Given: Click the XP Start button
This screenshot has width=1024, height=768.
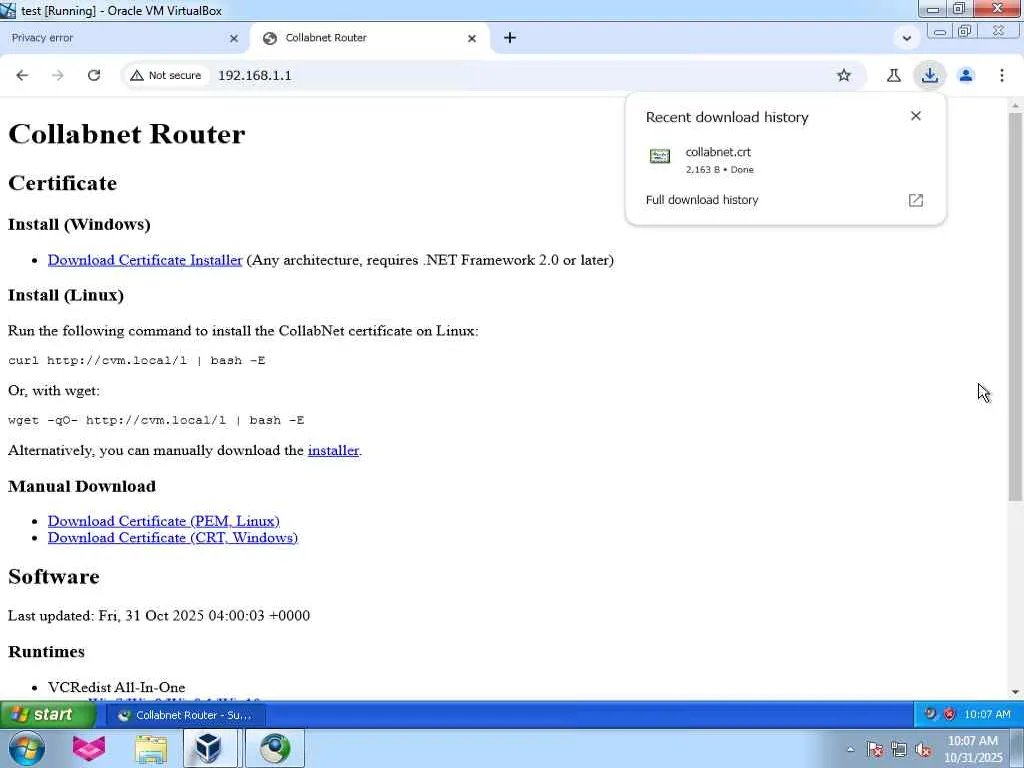Looking at the screenshot, I should [48, 714].
